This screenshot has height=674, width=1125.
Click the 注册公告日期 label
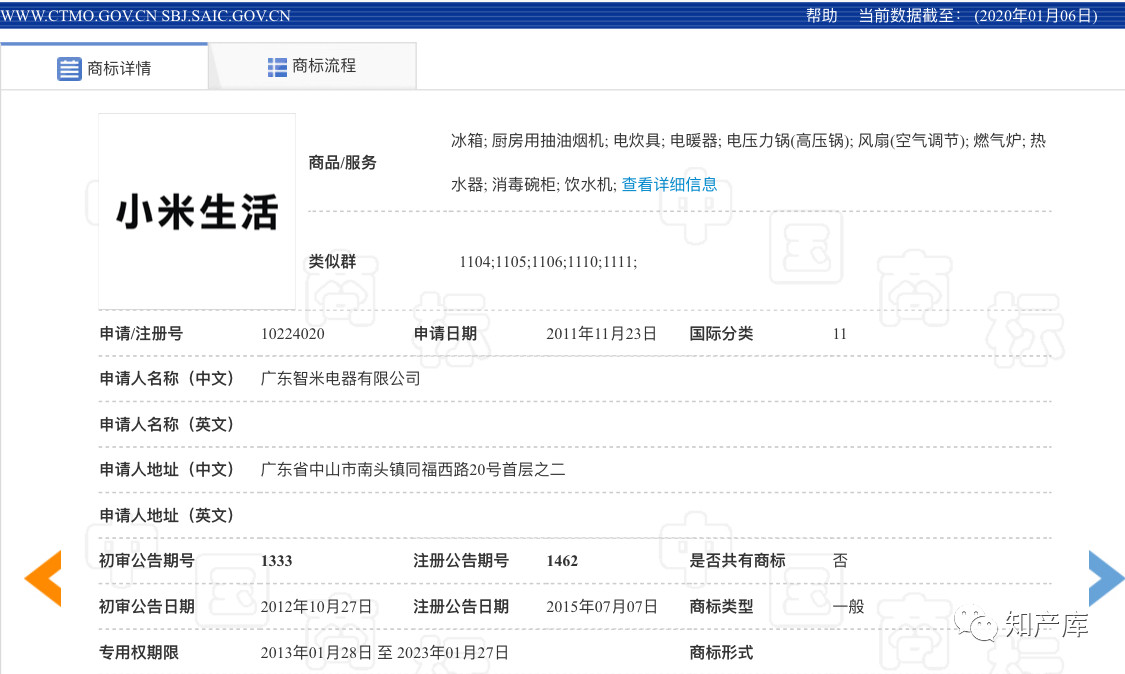coord(461,607)
